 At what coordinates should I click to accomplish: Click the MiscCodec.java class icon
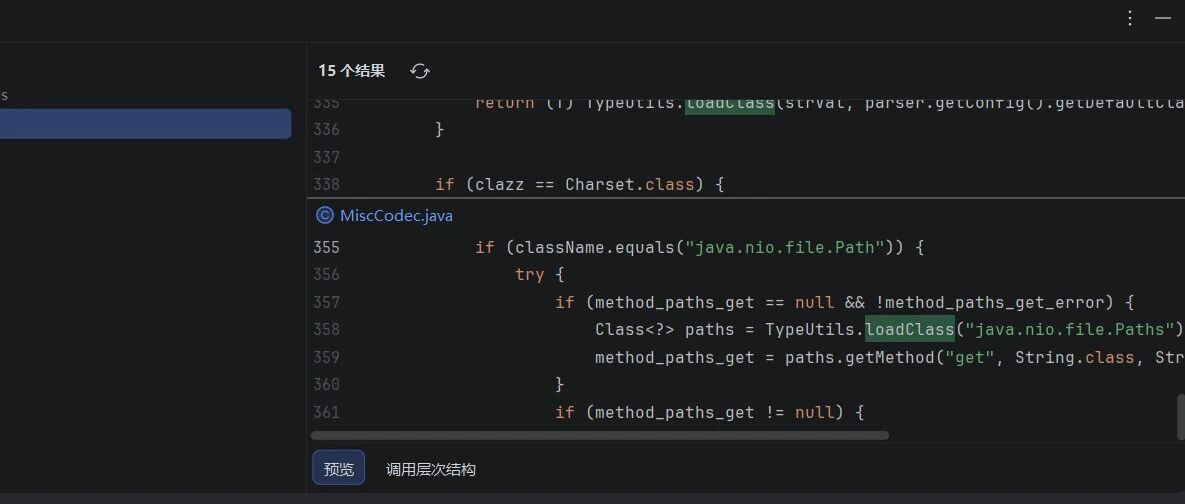pos(325,215)
